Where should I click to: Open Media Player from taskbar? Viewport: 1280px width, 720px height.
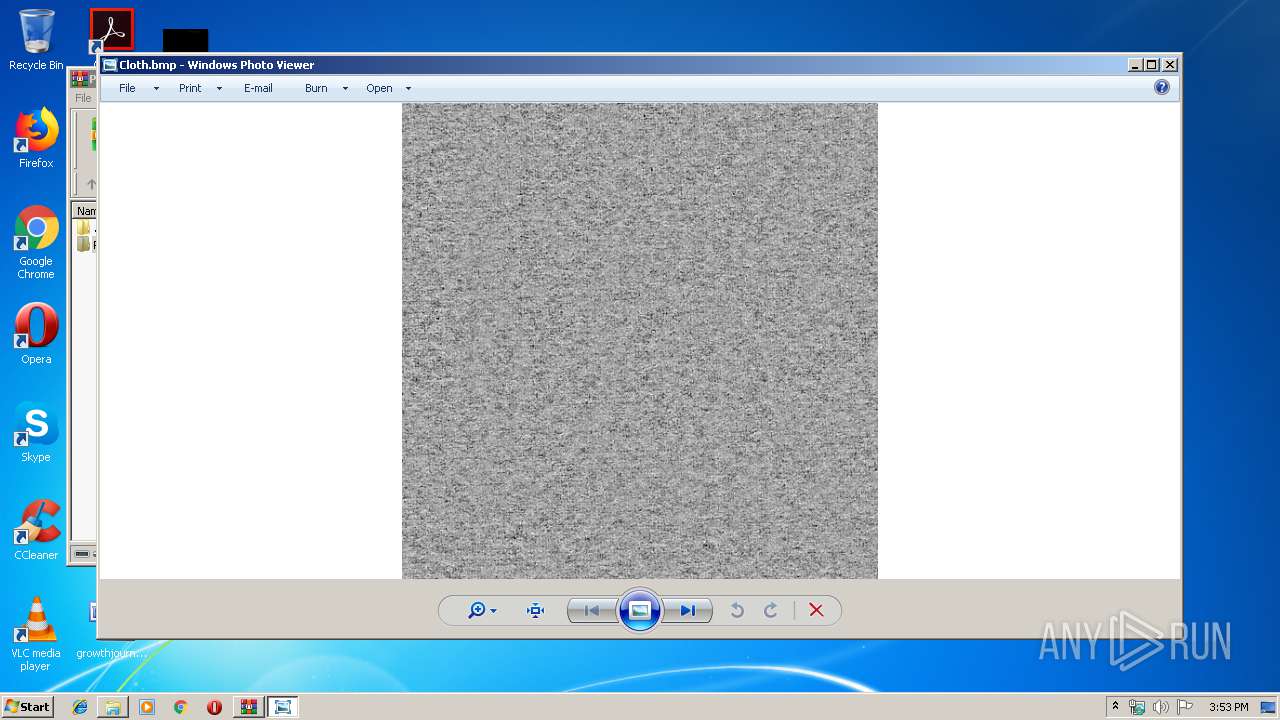pyautogui.click(x=147, y=707)
